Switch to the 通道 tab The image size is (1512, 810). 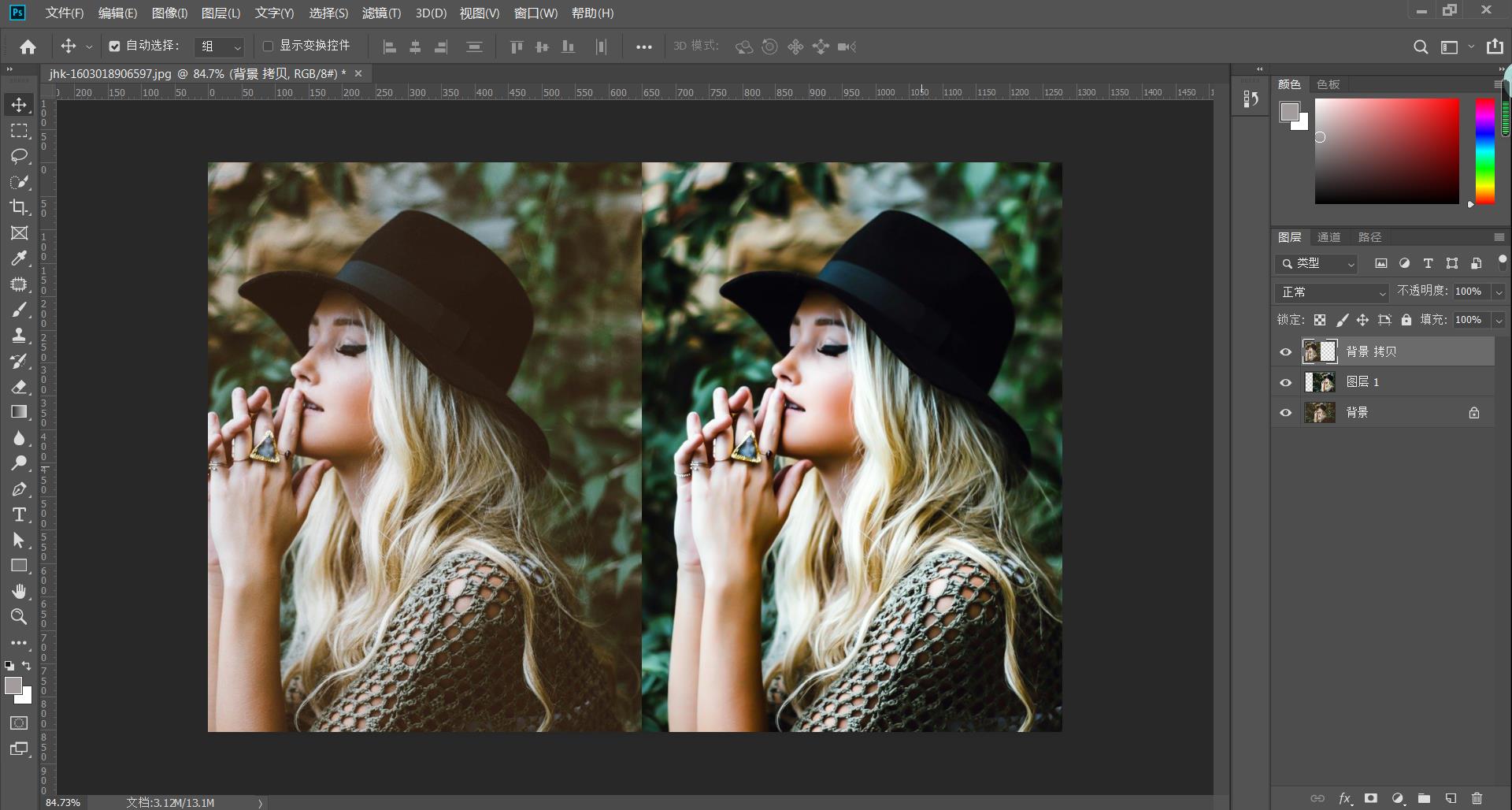(1329, 237)
